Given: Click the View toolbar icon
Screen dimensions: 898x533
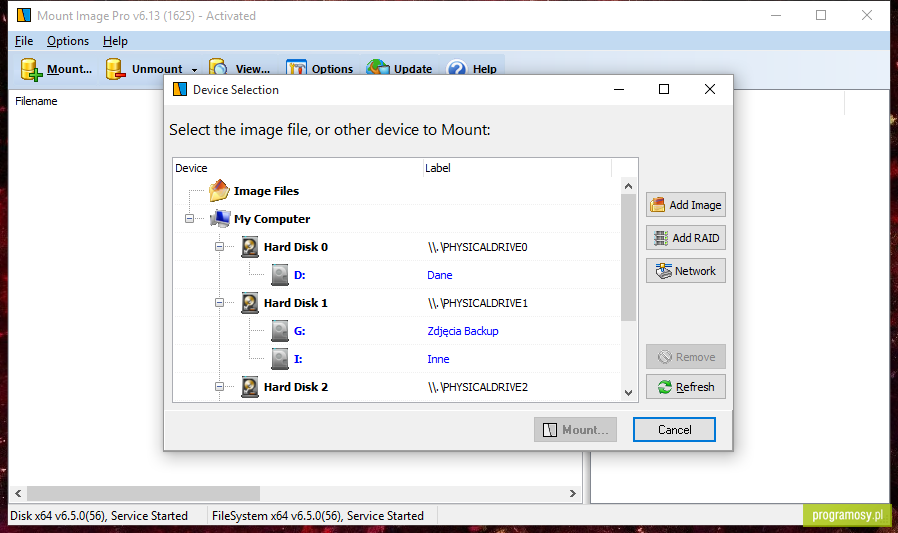Looking at the screenshot, I should tap(218, 68).
